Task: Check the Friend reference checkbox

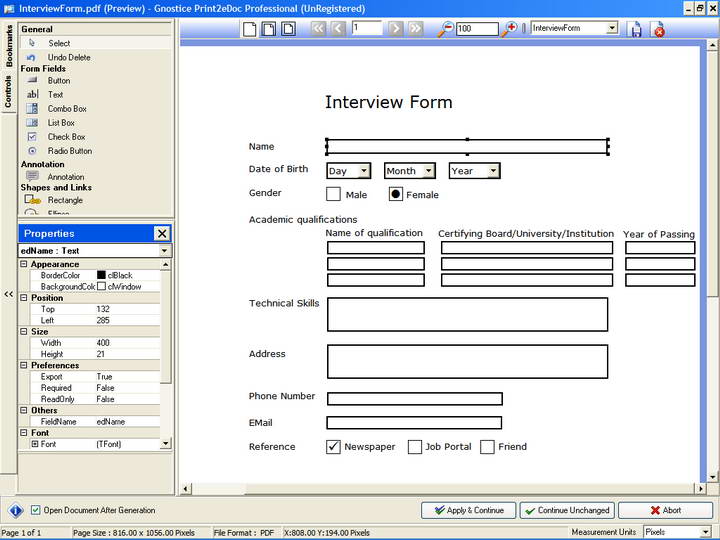Action: 487,447
